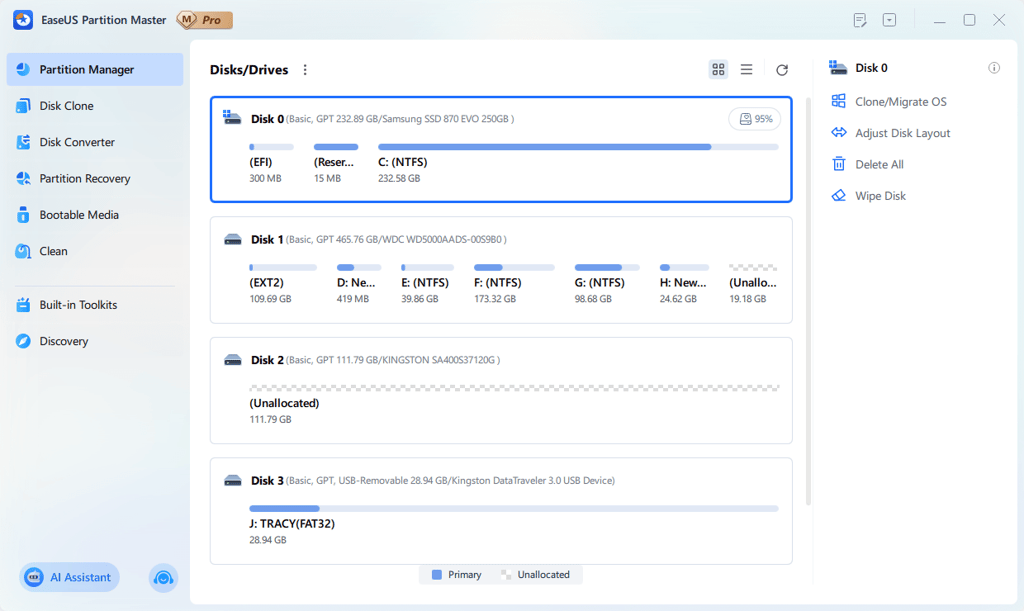Screen dimensions: 1024x611
Task: Select the F: (NTFS) 173.32 GB partition
Action: click(514, 284)
